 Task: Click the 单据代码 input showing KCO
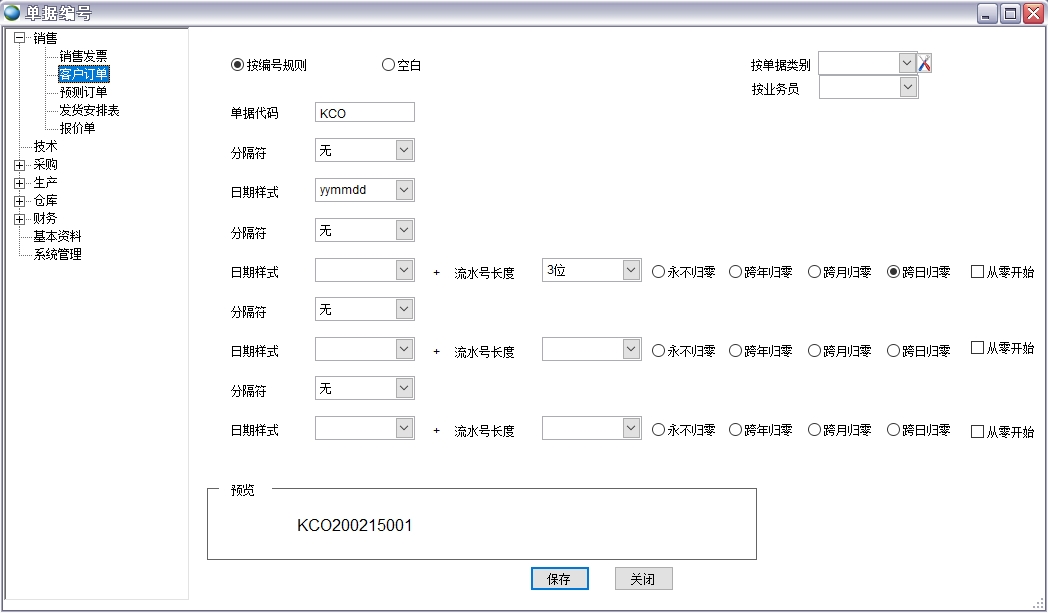pyautogui.click(x=364, y=111)
